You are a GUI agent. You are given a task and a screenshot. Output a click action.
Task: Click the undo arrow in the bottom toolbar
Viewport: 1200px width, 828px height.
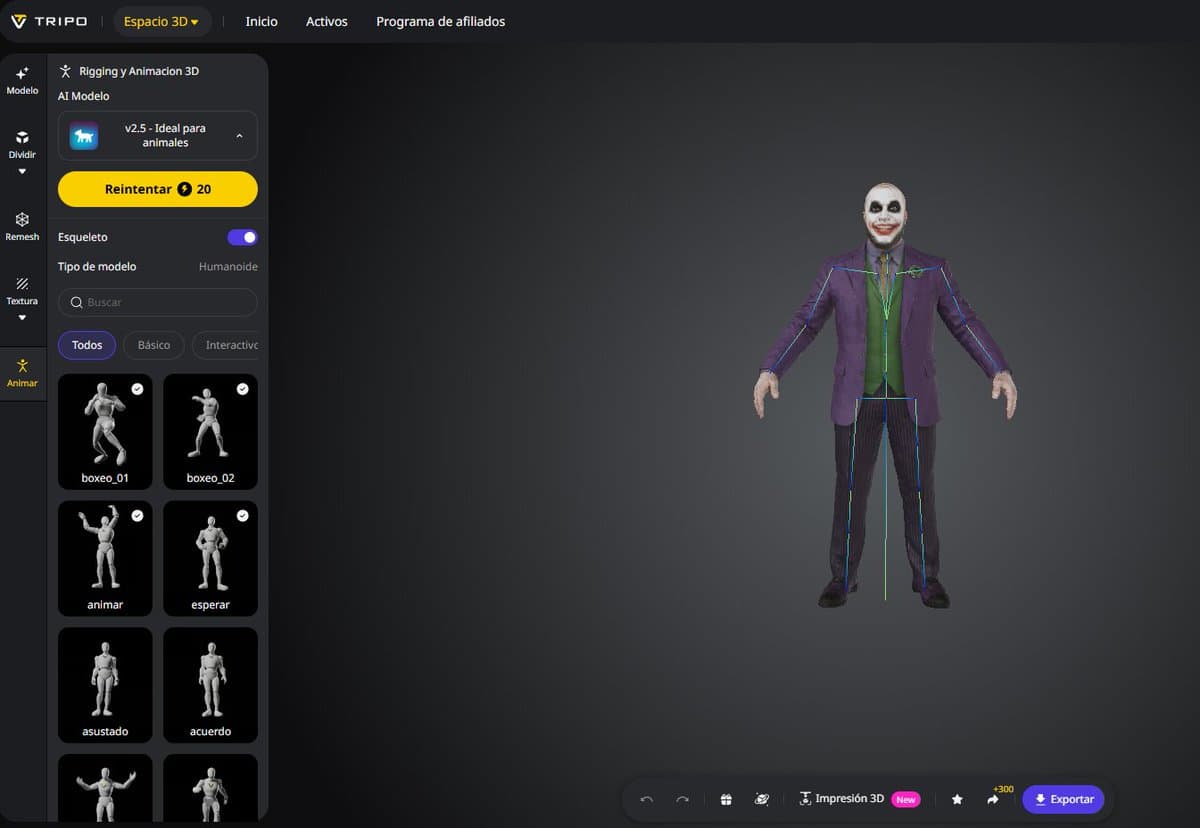click(646, 799)
